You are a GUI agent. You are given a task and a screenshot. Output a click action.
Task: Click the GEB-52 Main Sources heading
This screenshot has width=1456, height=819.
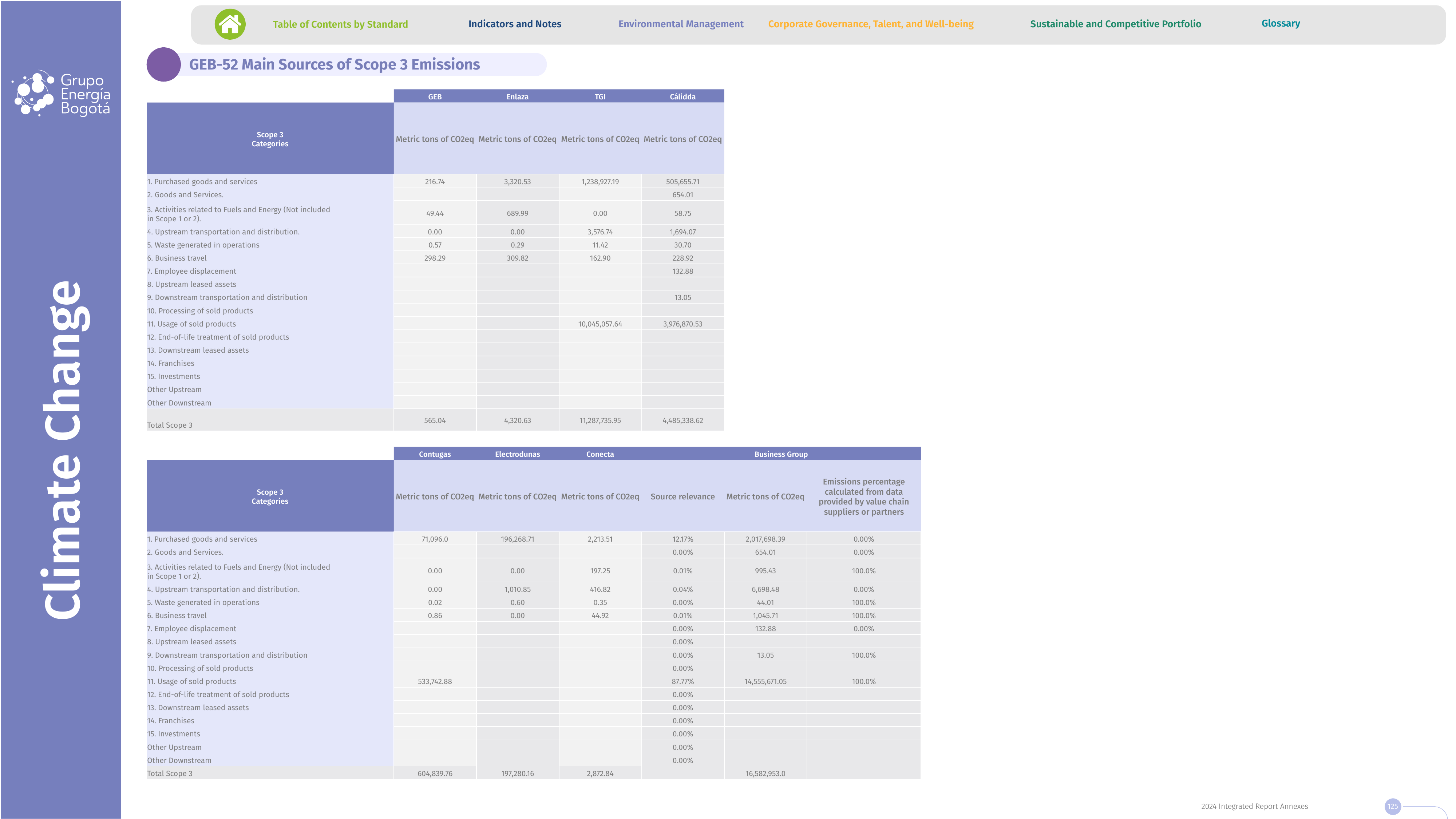(335, 64)
